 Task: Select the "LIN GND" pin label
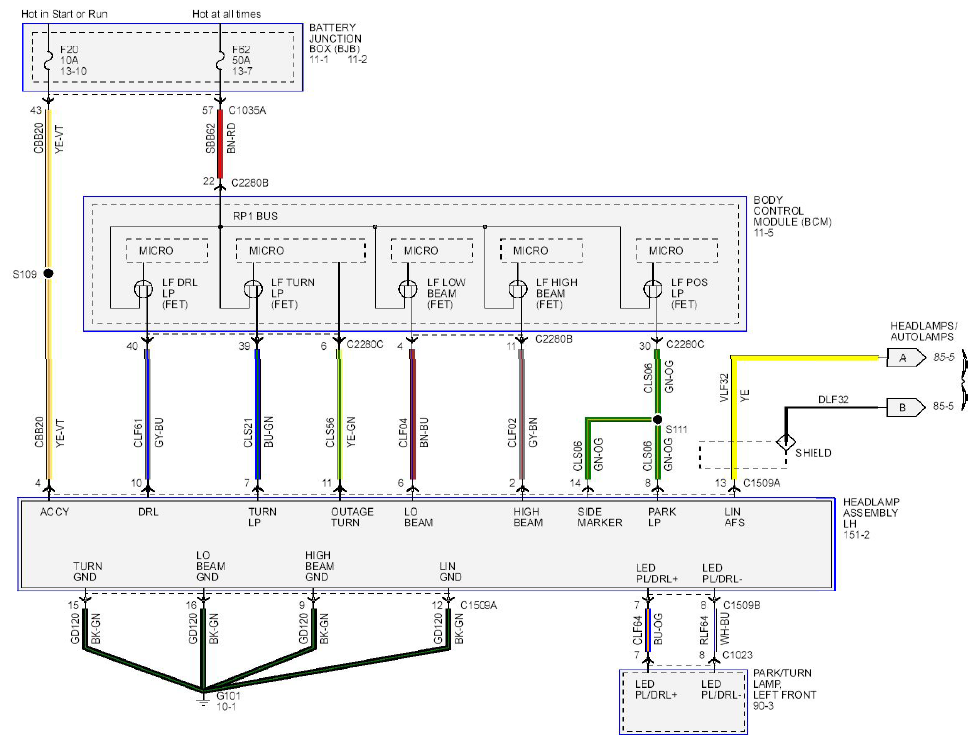tap(450, 572)
